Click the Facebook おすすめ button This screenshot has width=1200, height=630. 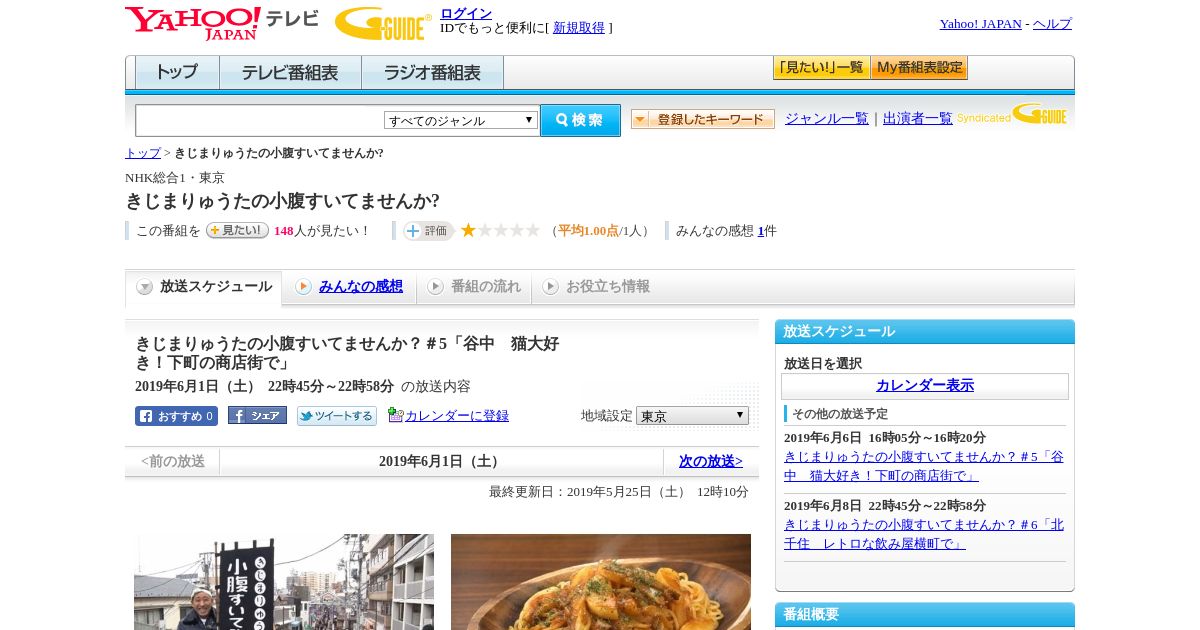176,416
